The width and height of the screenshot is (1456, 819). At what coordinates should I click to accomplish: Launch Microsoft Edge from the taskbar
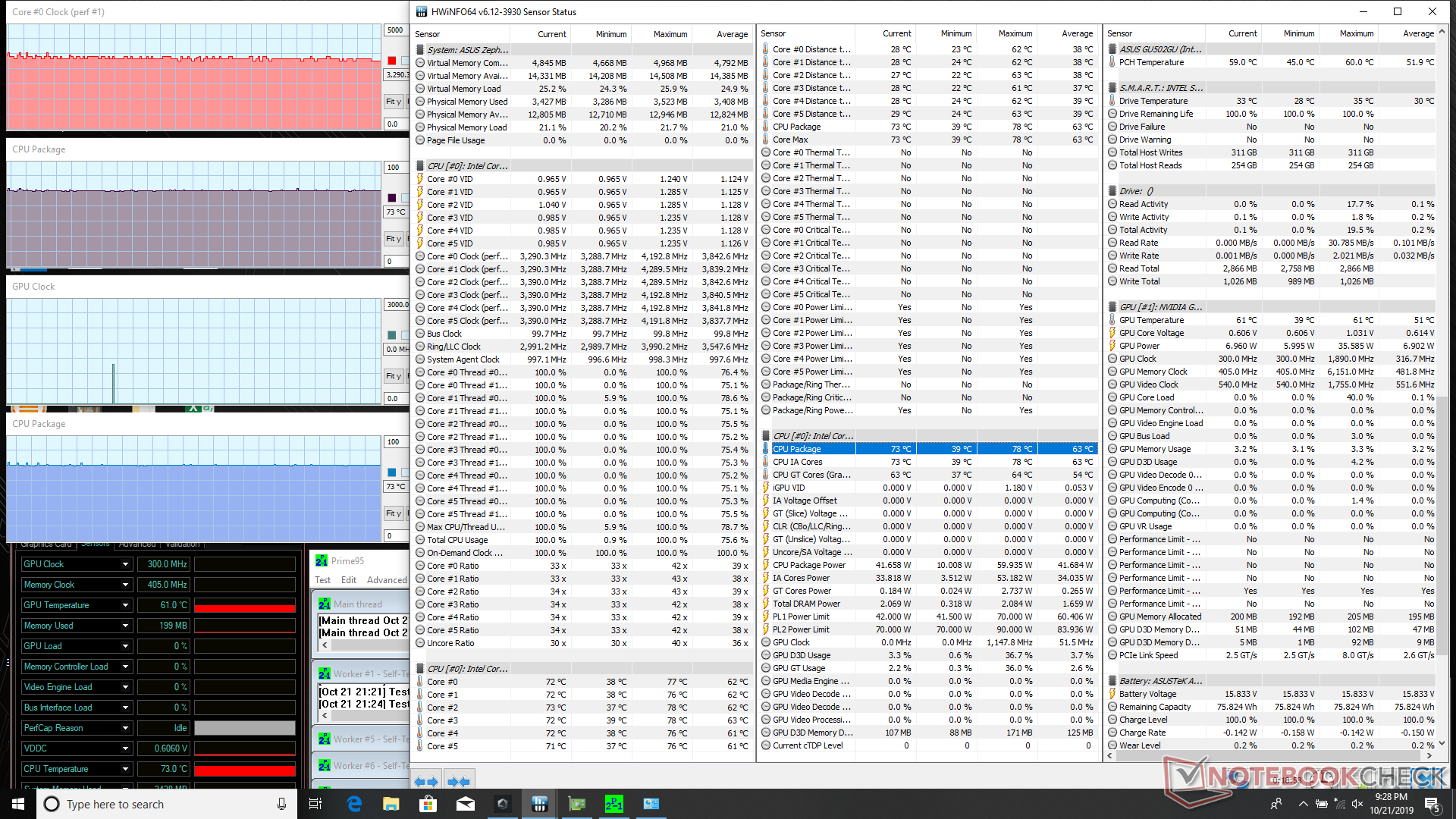(x=354, y=804)
